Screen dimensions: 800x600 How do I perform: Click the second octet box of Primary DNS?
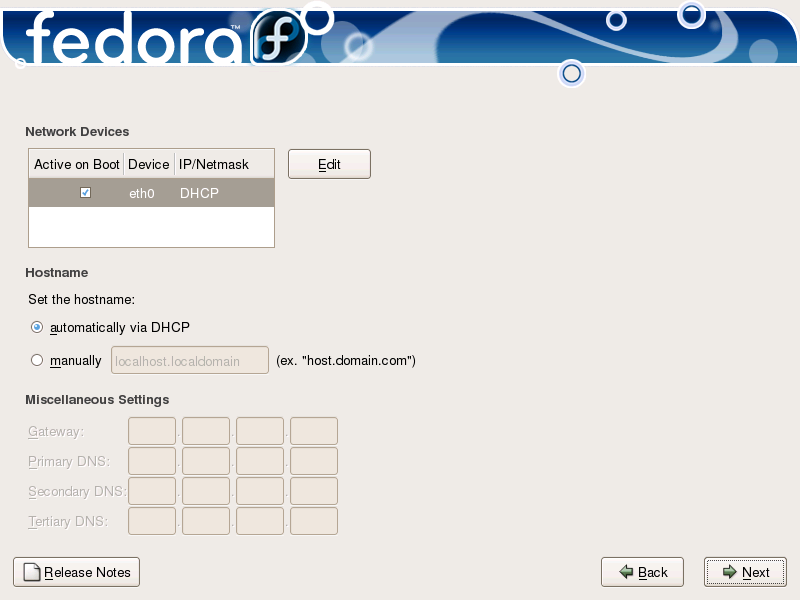[206, 461]
